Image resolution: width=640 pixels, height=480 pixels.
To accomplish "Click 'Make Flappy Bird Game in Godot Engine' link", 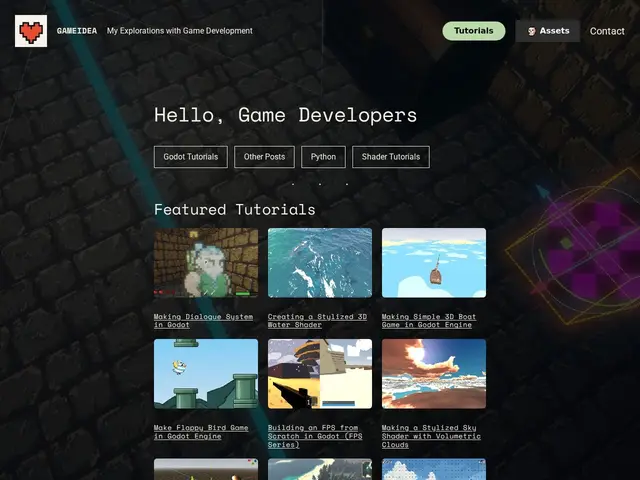I will [x=201, y=432].
